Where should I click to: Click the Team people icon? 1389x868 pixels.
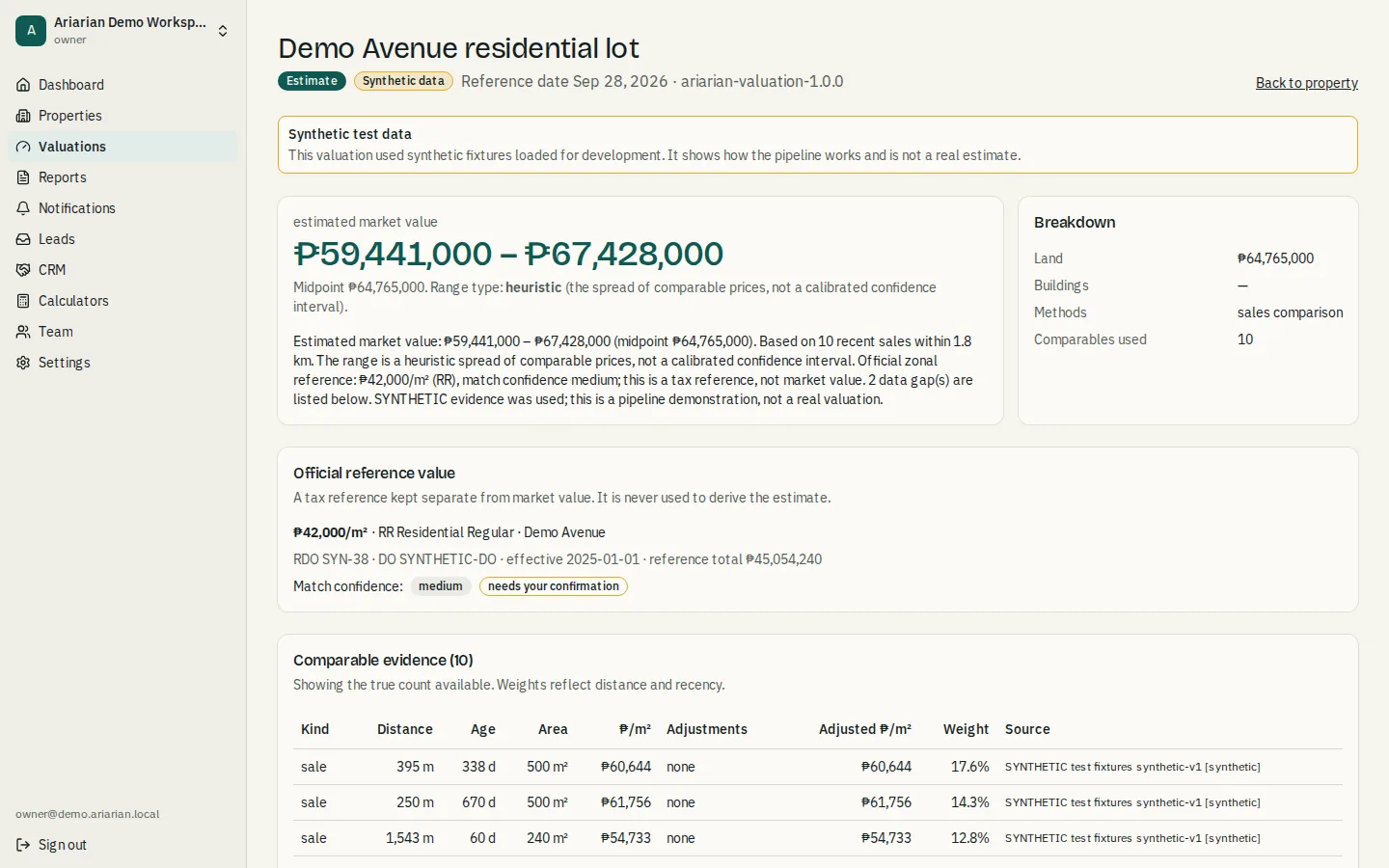[x=23, y=332]
